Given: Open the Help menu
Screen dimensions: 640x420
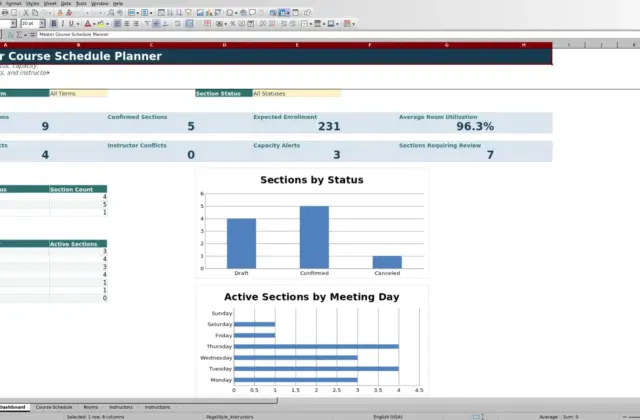Looking at the screenshot, I should (x=118, y=3).
